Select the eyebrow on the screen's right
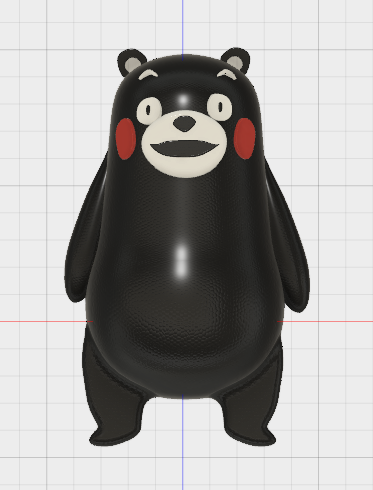The height and width of the screenshot is (490, 373). 227,74
